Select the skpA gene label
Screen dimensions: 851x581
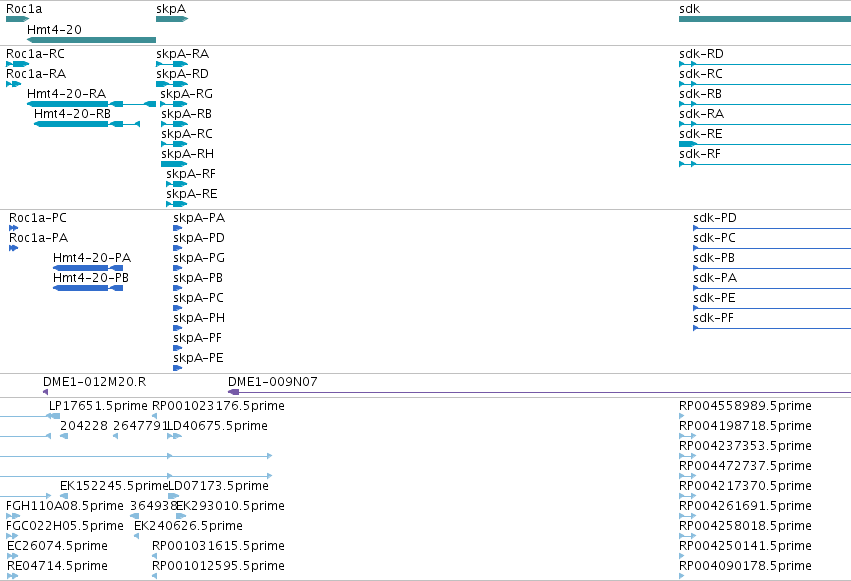171,9
